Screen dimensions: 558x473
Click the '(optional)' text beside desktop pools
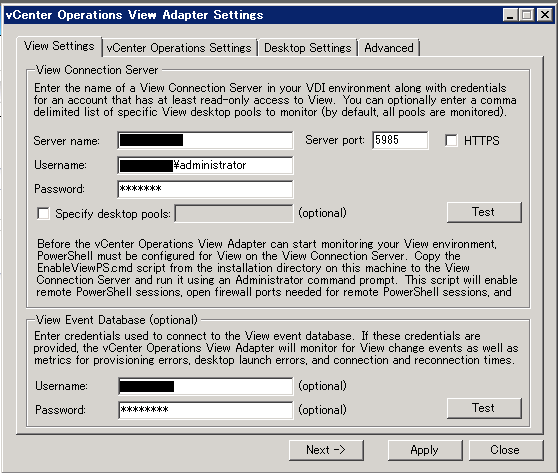point(322,213)
